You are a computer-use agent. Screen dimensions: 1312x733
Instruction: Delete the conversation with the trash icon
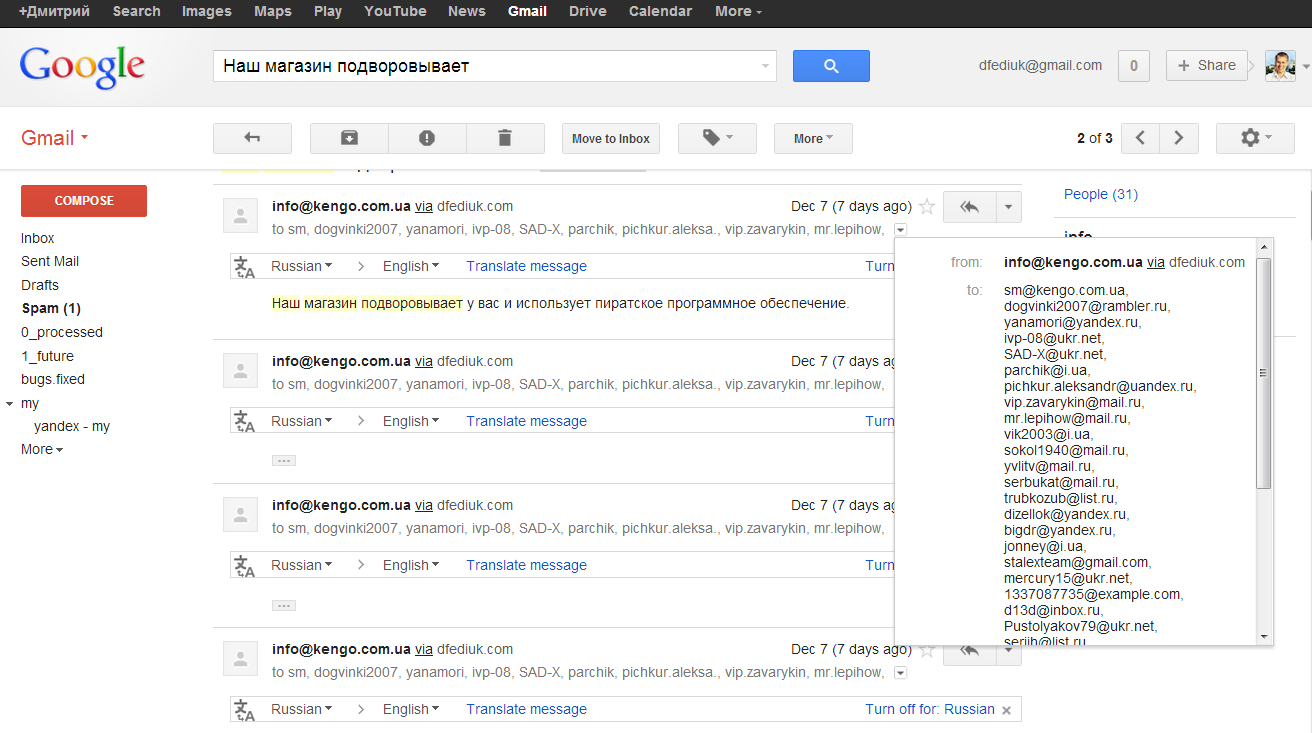click(505, 138)
